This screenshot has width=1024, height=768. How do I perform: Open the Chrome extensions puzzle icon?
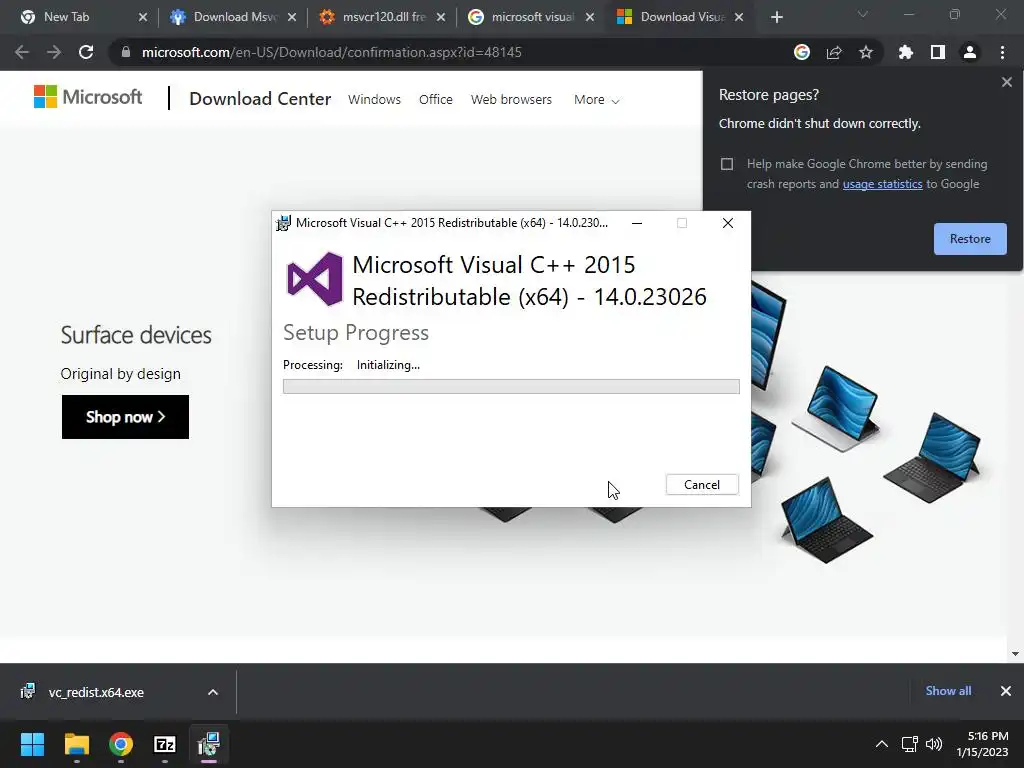pyautogui.click(x=906, y=52)
